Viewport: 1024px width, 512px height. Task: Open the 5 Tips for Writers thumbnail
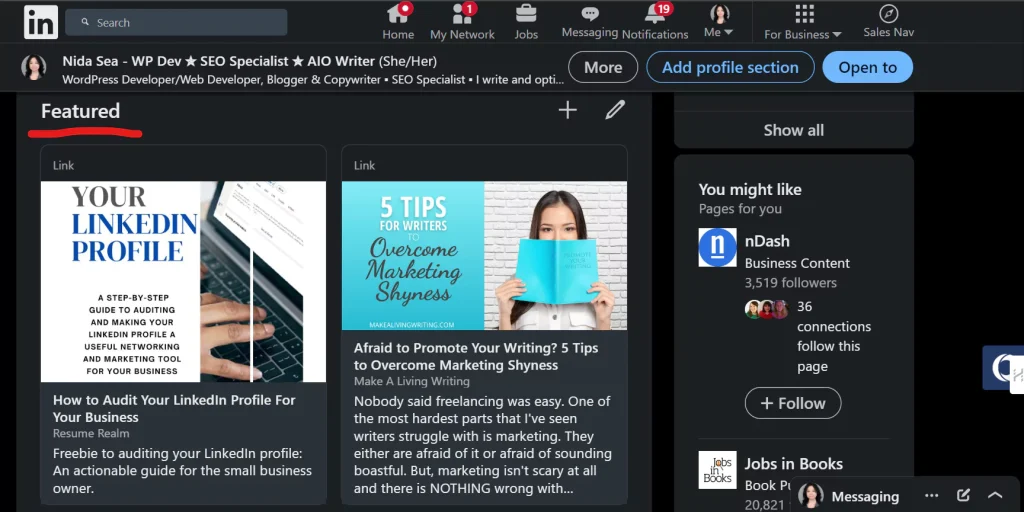point(484,255)
